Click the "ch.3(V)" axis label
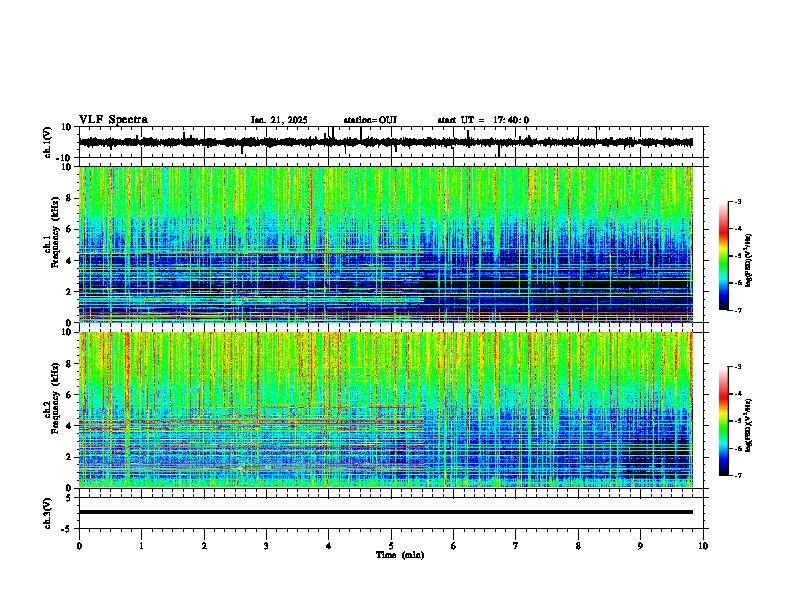The image size is (792, 612). (48, 513)
